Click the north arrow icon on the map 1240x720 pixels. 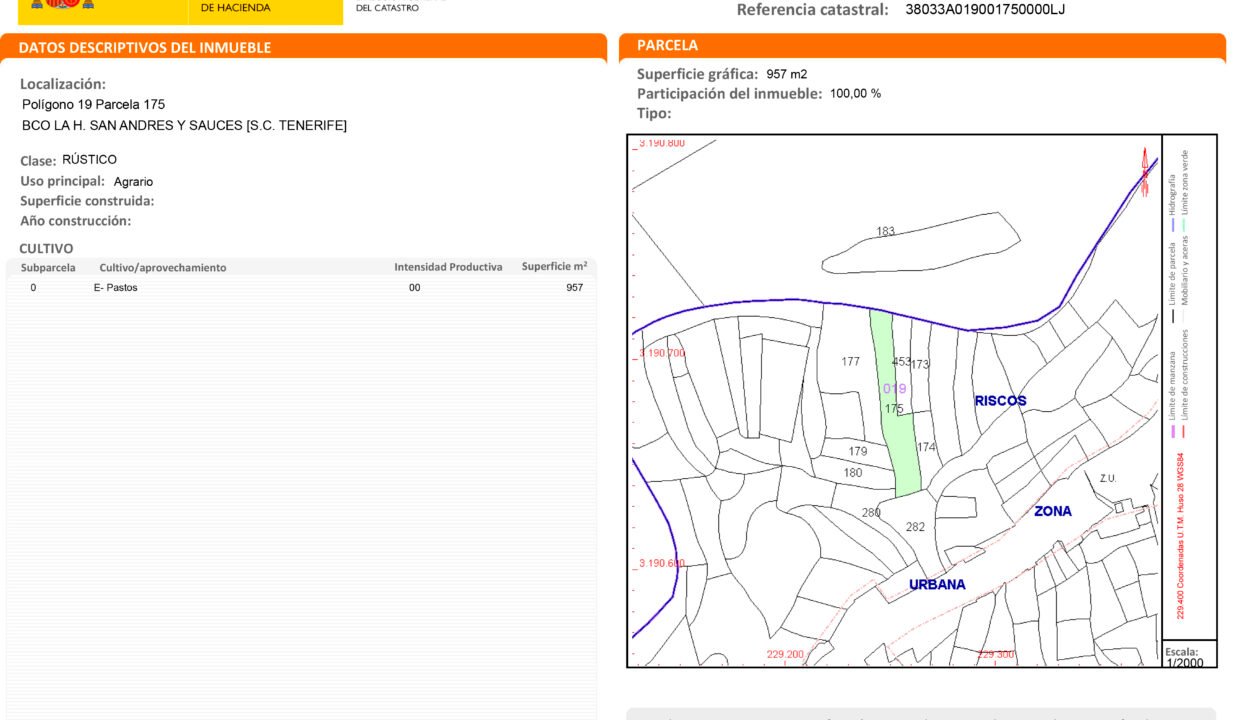point(1146,171)
